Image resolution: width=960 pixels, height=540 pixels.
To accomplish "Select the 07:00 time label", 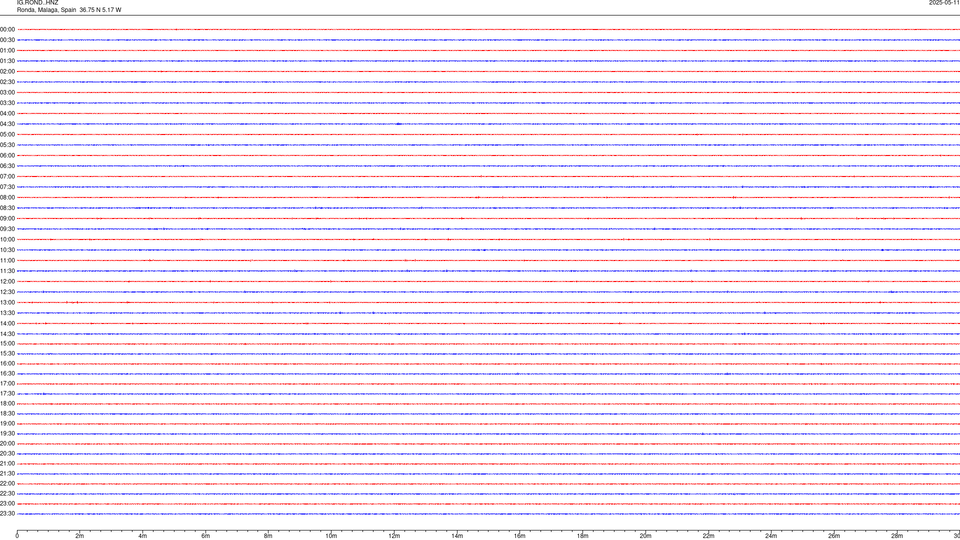I will point(7,176).
